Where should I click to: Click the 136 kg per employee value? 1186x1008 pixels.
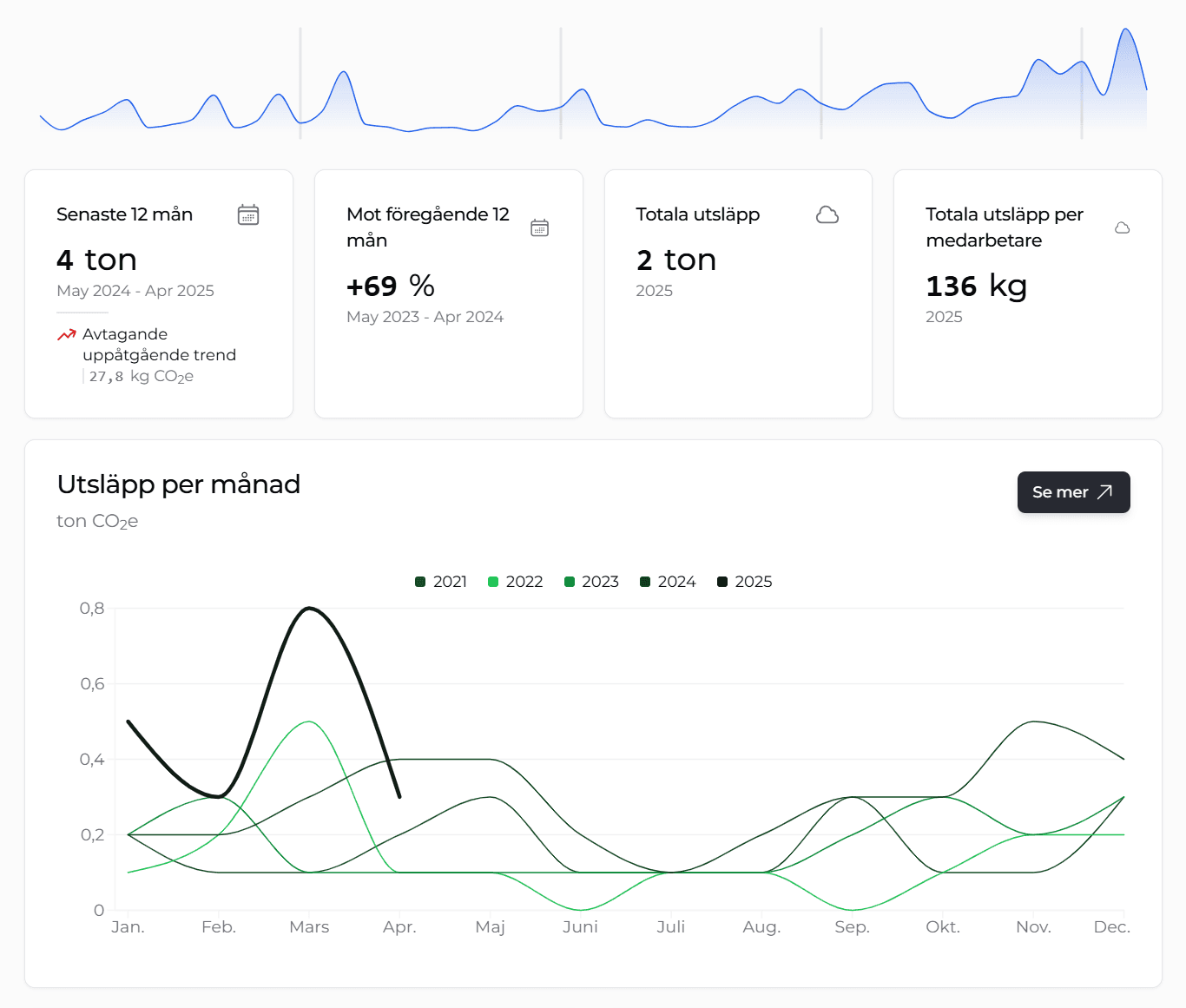[x=976, y=286]
